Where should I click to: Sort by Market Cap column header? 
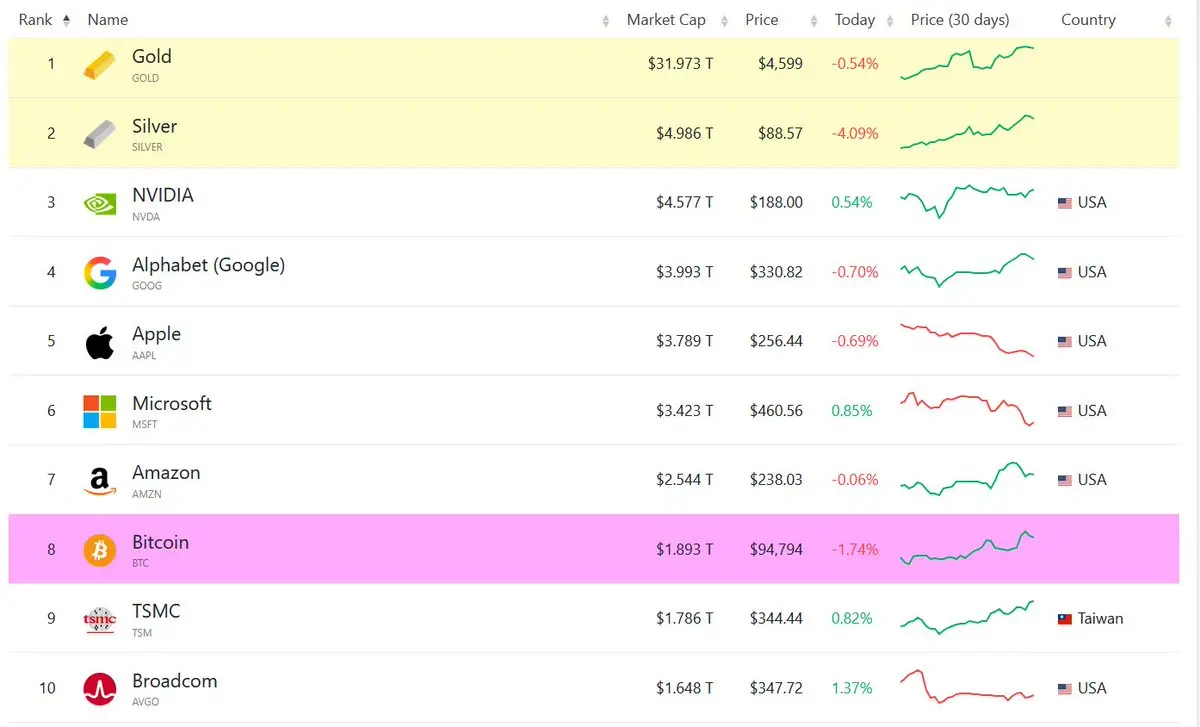666,20
